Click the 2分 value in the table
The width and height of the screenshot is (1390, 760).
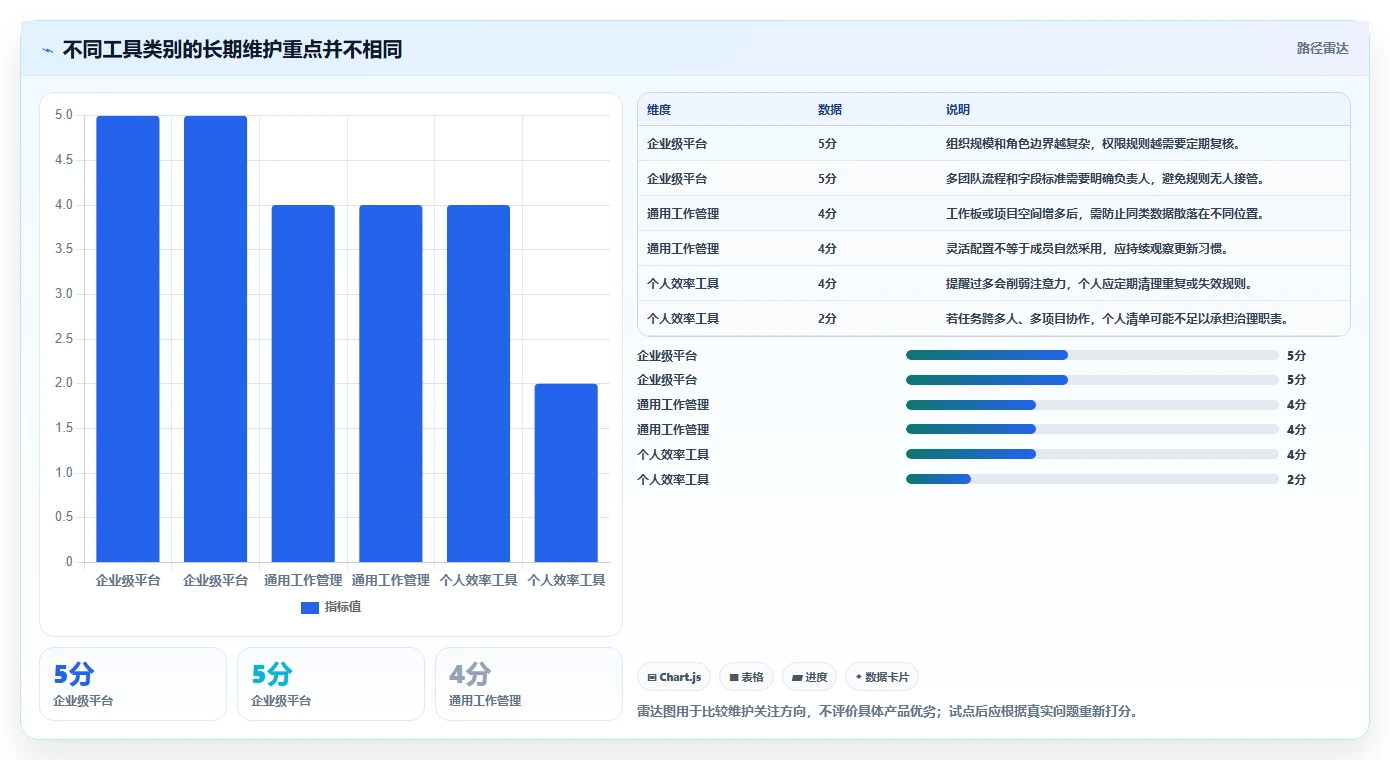click(x=827, y=319)
